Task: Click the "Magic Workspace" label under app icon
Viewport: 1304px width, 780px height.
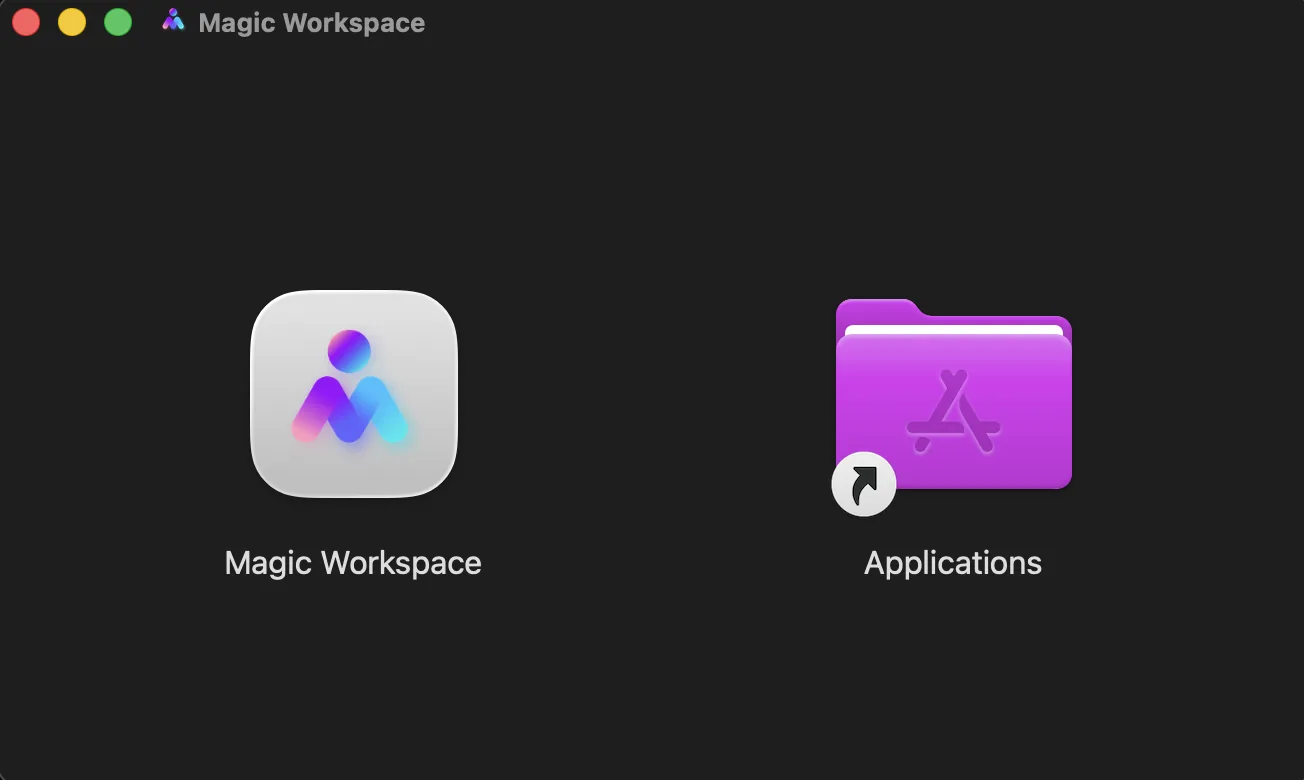Action: tap(353, 563)
